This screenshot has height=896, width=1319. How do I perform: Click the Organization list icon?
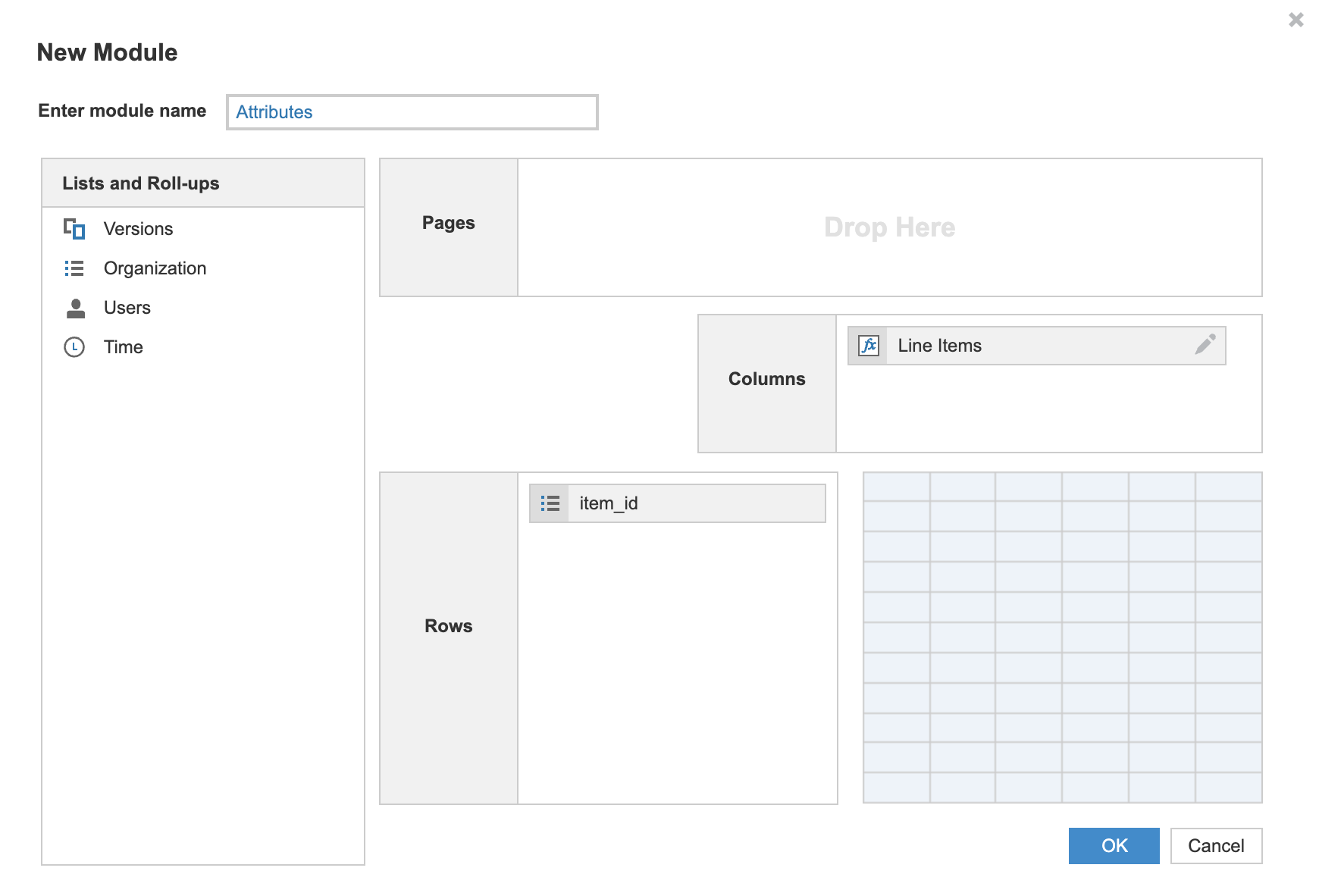click(x=74, y=268)
